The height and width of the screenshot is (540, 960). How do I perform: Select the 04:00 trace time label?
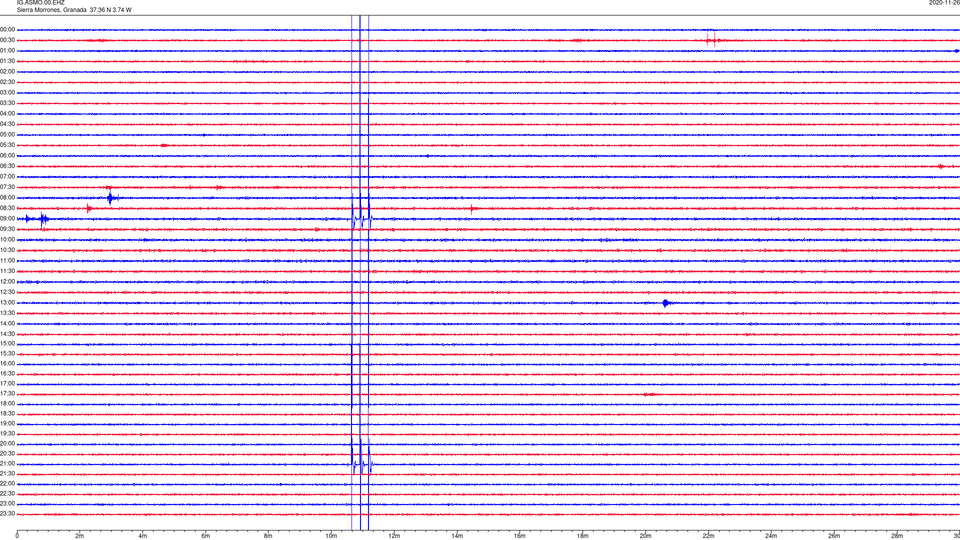pyautogui.click(x=7, y=113)
